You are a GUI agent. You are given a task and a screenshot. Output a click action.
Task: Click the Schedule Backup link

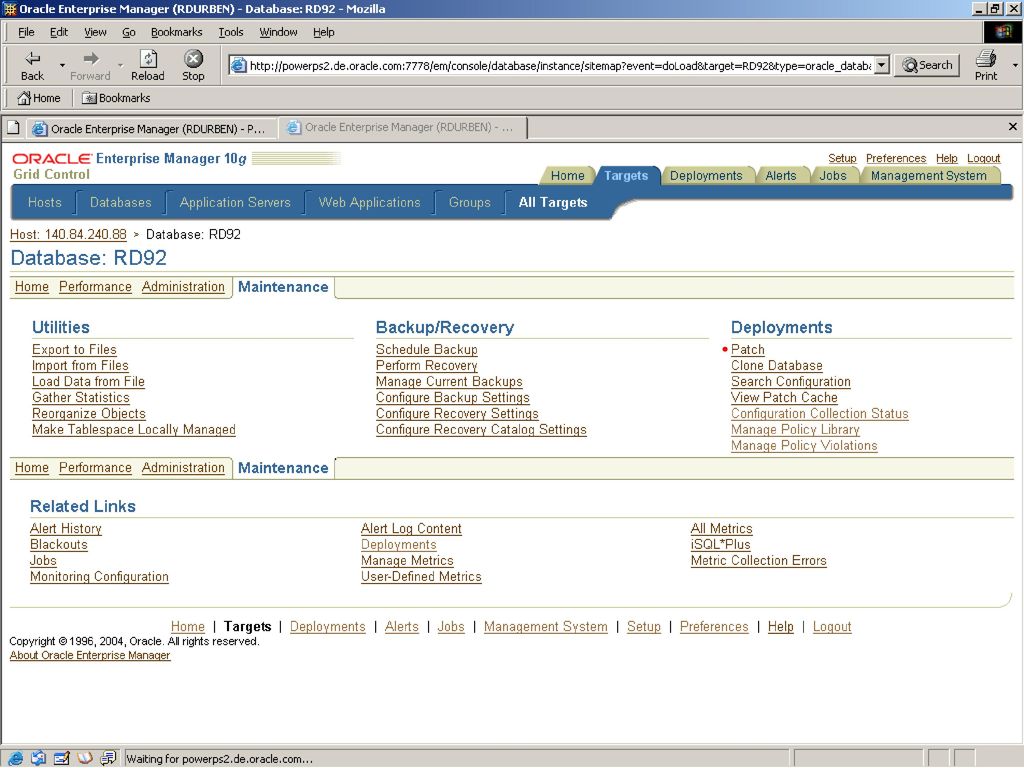pos(426,349)
